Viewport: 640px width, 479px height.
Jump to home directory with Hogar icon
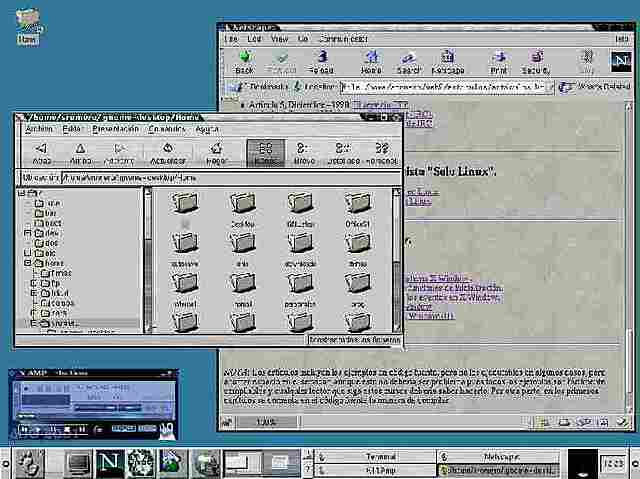pyautogui.click(x=216, y=153)
